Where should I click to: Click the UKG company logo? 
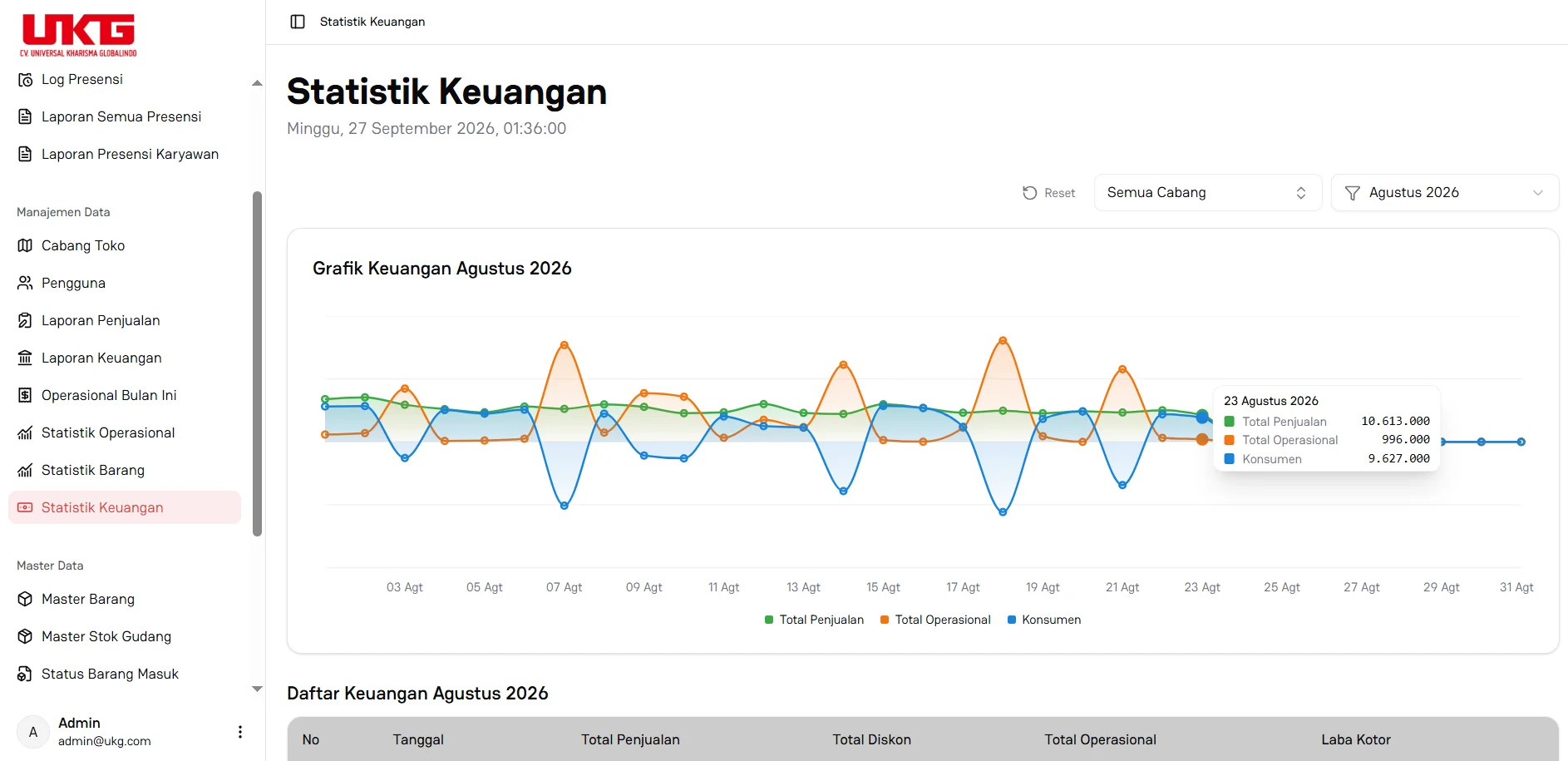tap(79, 35)
